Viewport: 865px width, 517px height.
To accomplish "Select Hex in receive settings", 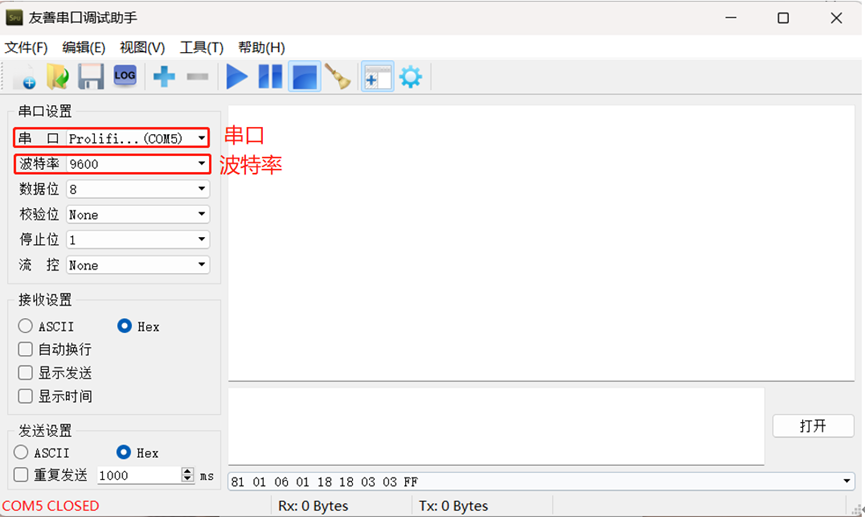I will (x=125, y=326).
